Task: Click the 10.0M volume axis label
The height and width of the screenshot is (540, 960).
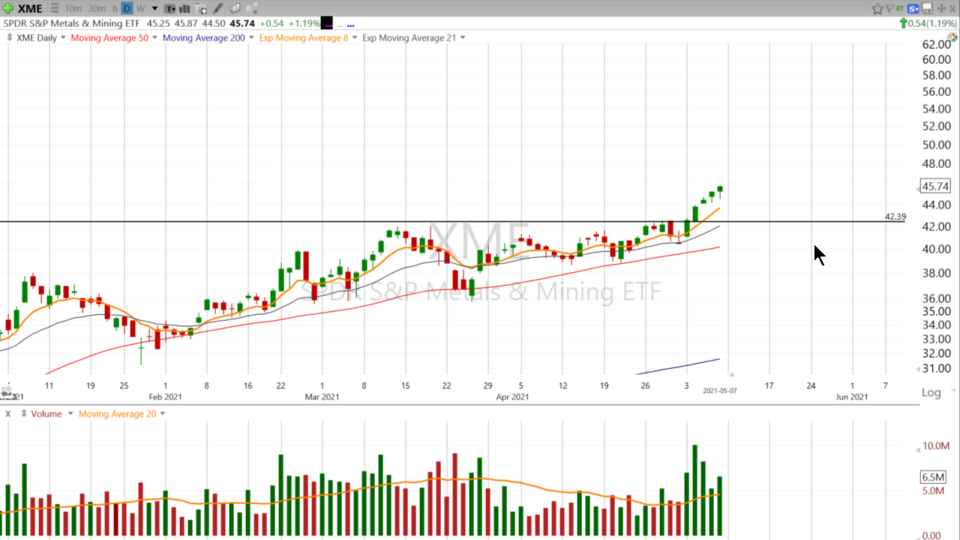Action: 936,446
